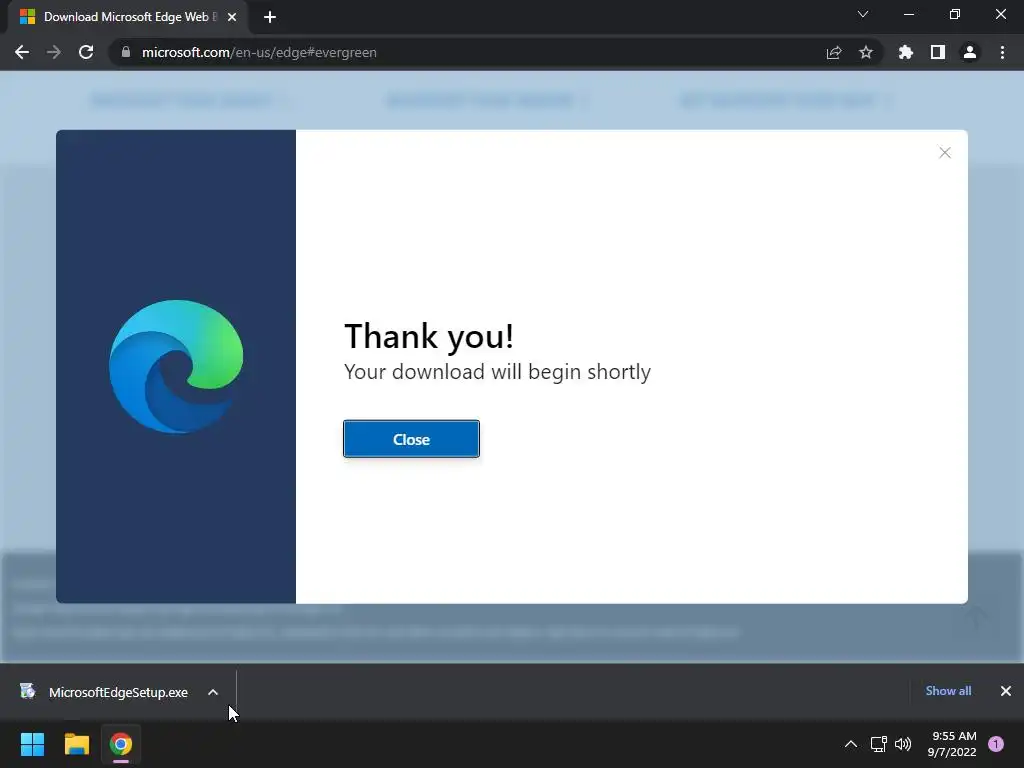Go back to the previous page
Screen dimensions: 1024x768
point(22,52)
